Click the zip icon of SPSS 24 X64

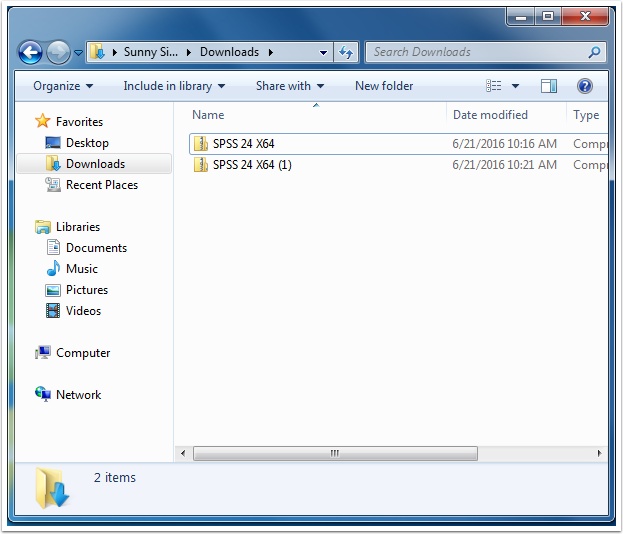pyautogui.click(x=201, y=143)
